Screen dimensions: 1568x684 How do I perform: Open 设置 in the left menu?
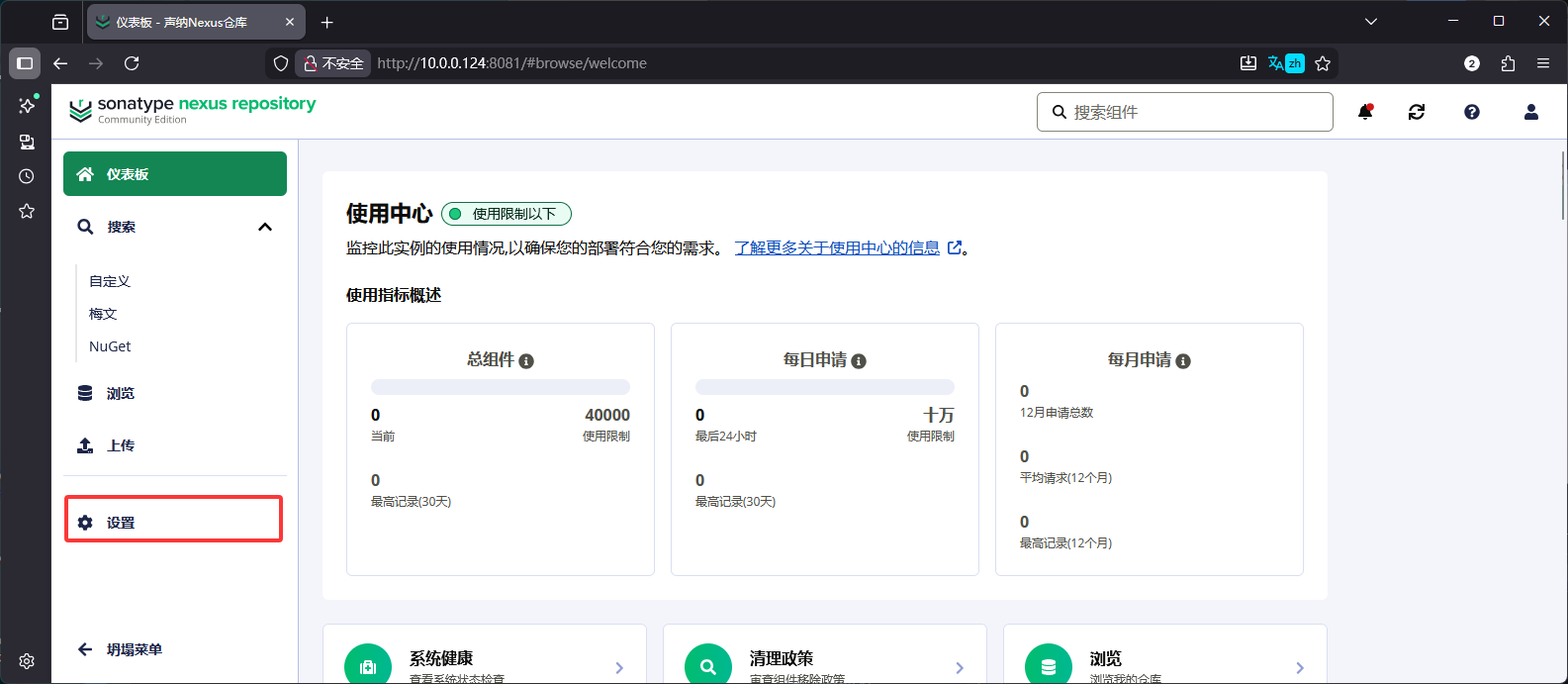[x=174, y=522]
